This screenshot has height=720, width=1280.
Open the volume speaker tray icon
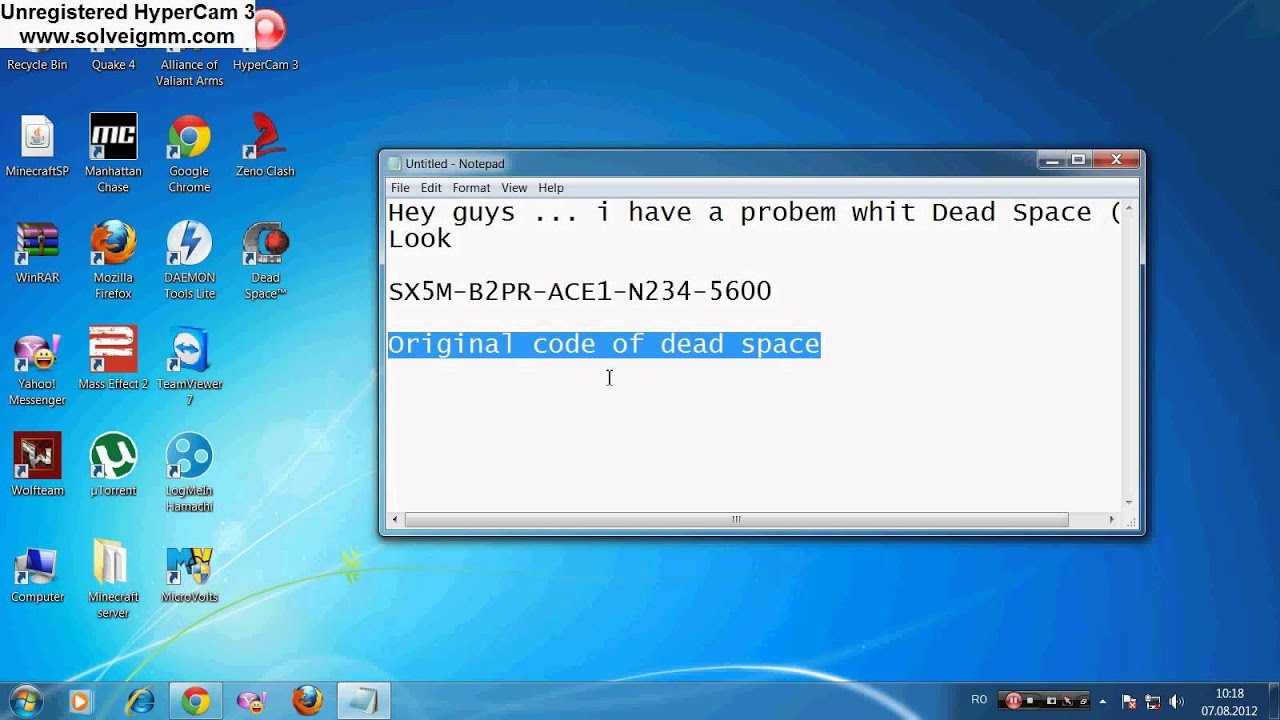[1176, 701]
